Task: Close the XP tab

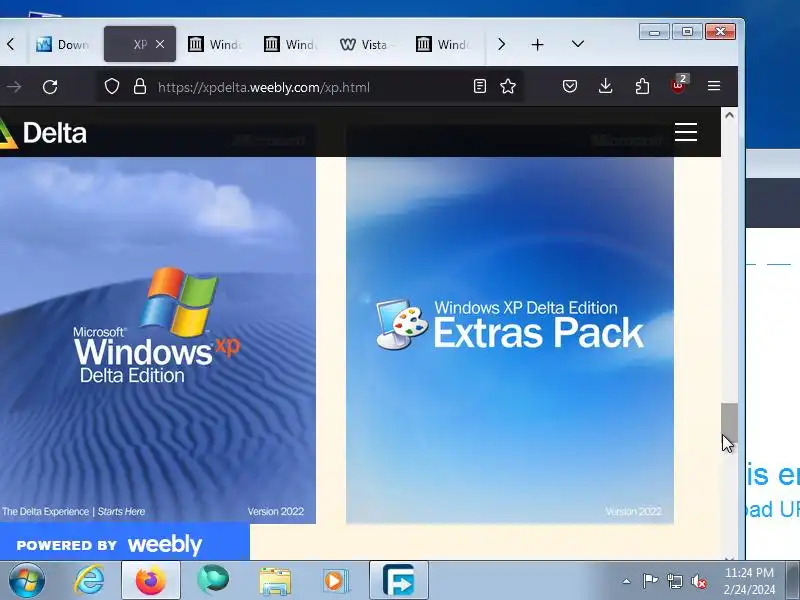Action: tap(160, 44)
